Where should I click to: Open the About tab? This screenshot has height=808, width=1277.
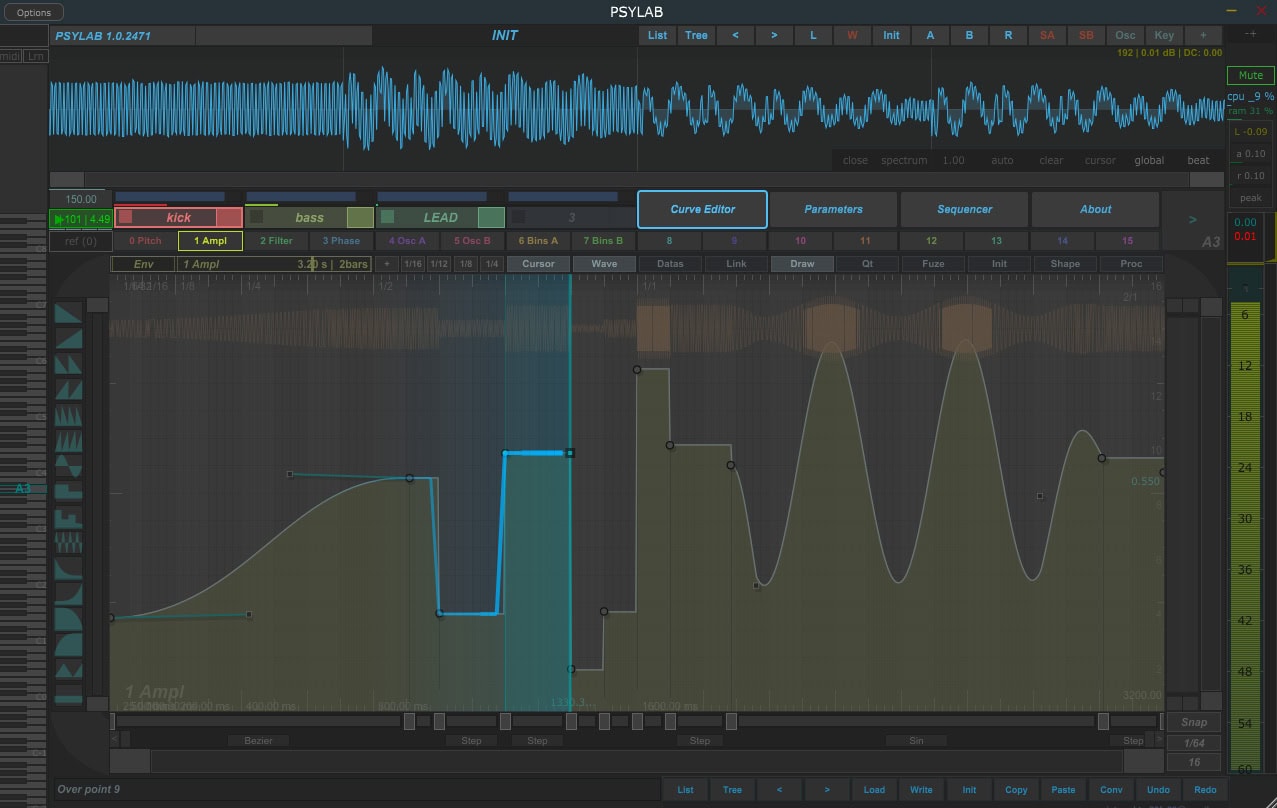pos(1095,209)
